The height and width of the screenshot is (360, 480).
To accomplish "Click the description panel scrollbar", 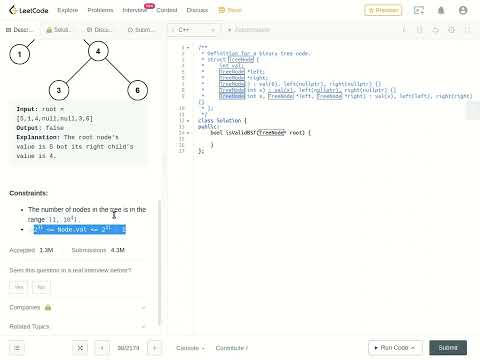I will 159,262.
